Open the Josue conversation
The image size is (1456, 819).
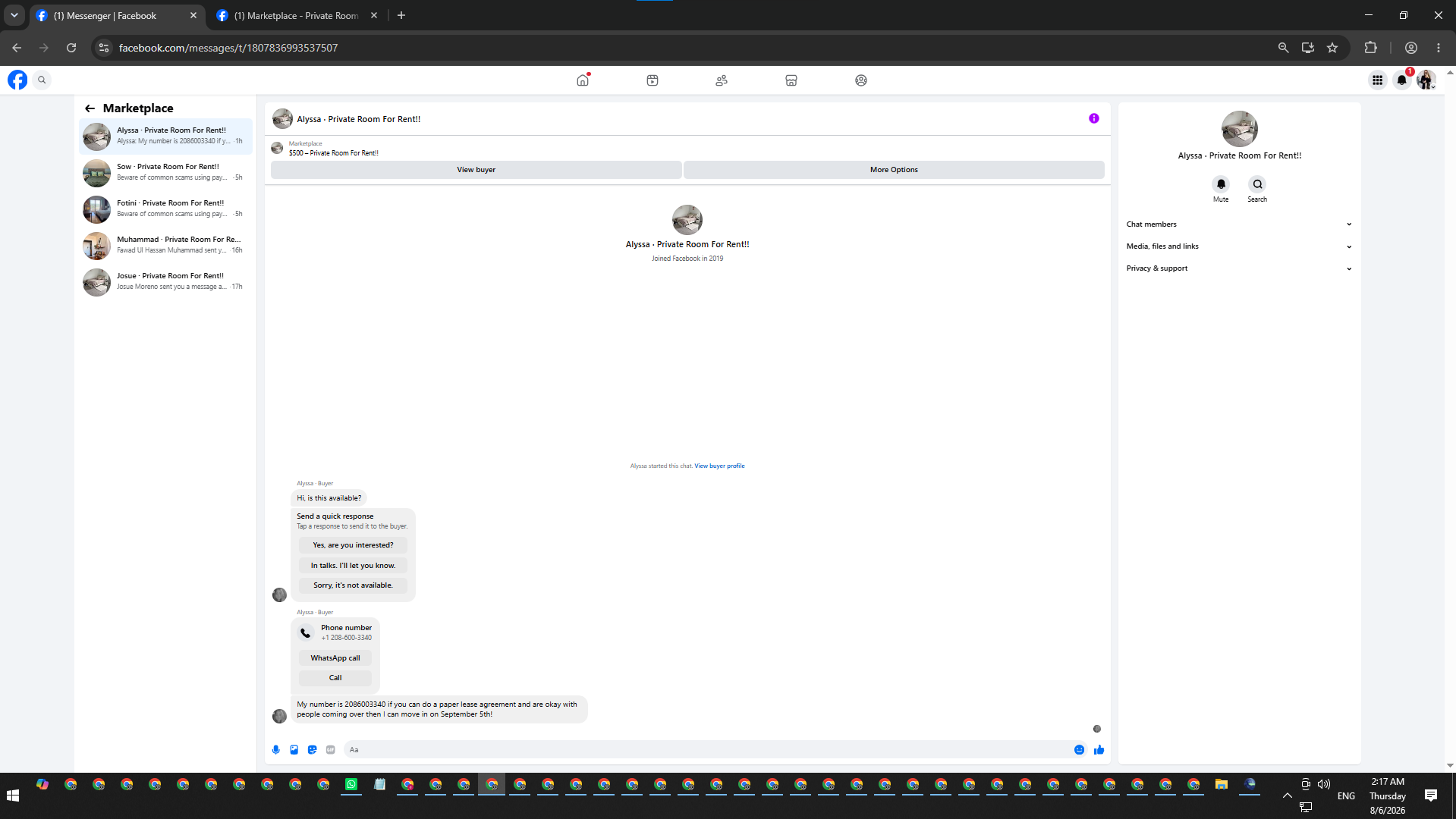pos(165,282)
